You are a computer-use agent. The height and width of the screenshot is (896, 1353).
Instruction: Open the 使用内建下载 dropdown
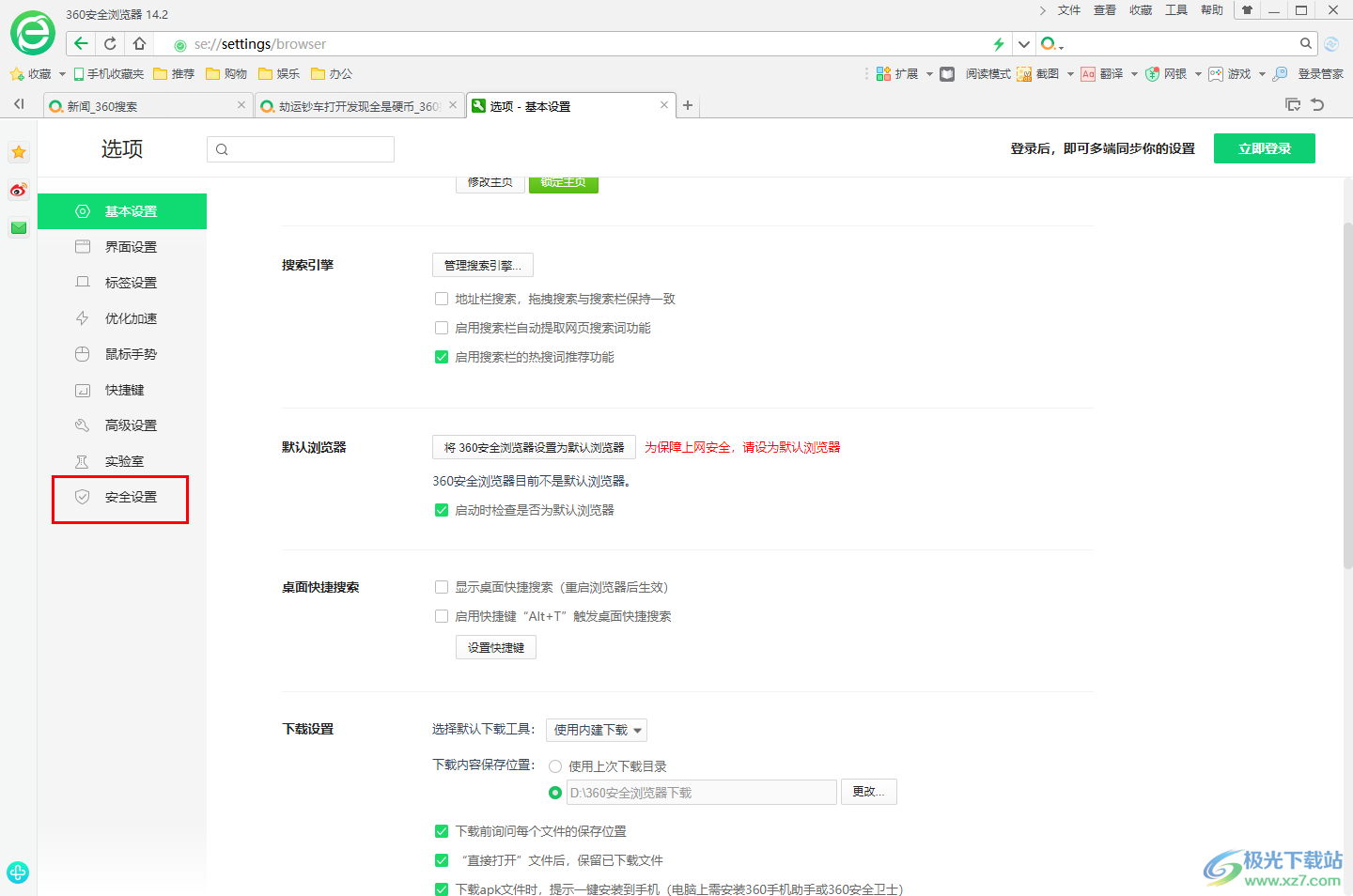coord(597,730)
